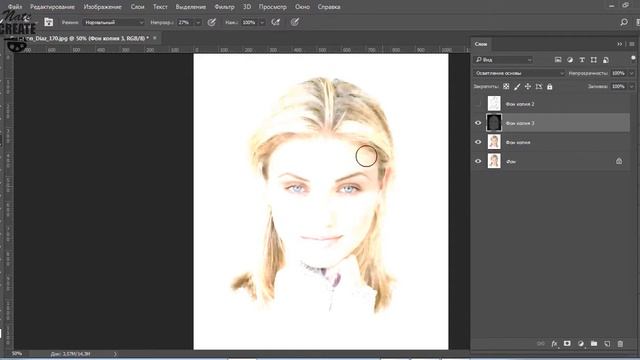Toggle pressure for opacity icon in options bar

[211, 22]
